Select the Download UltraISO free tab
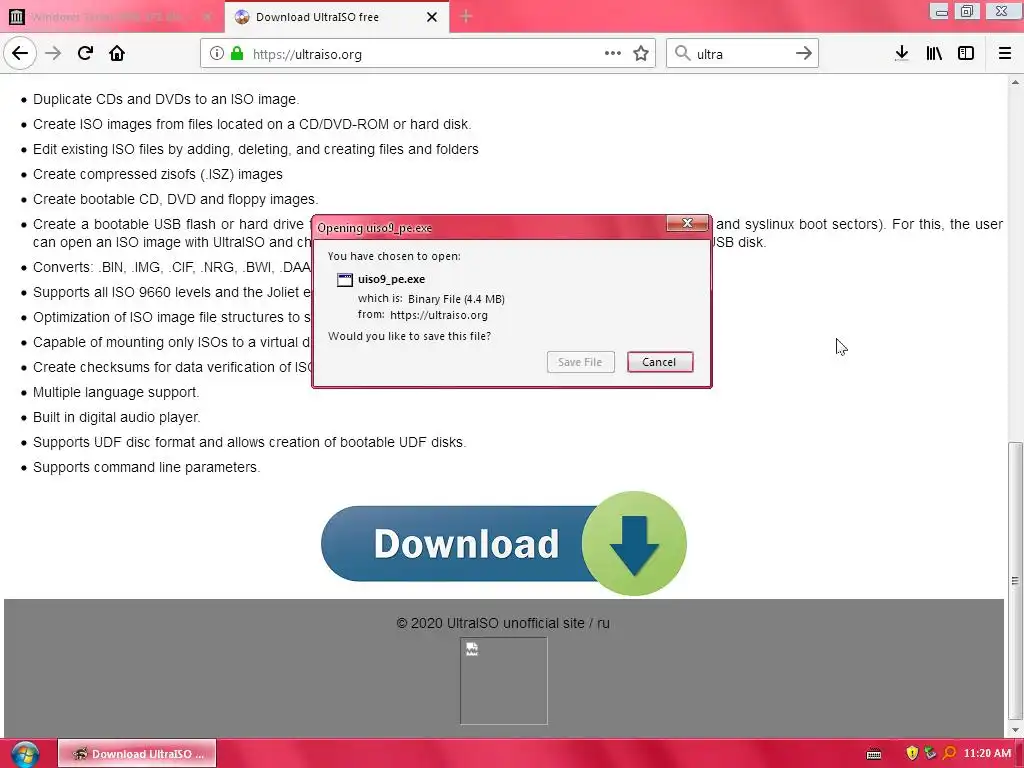The image size is (1024, 768). [337, 17]
